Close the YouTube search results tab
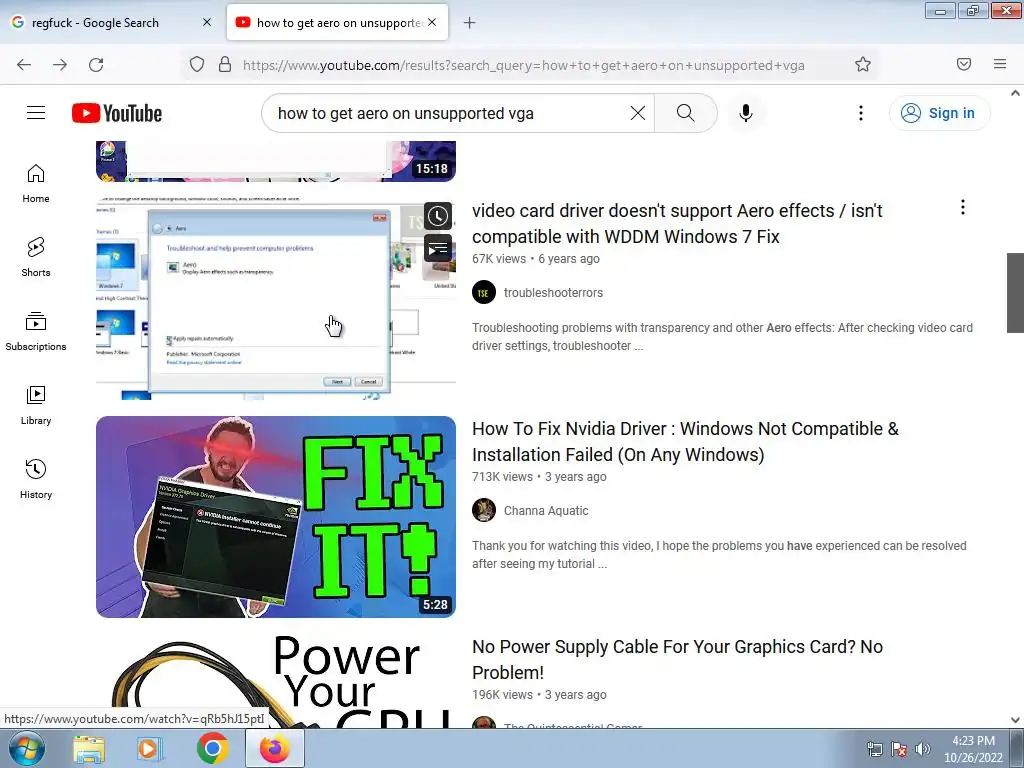This screenshot has height=768, width=1024. (432, 22)
